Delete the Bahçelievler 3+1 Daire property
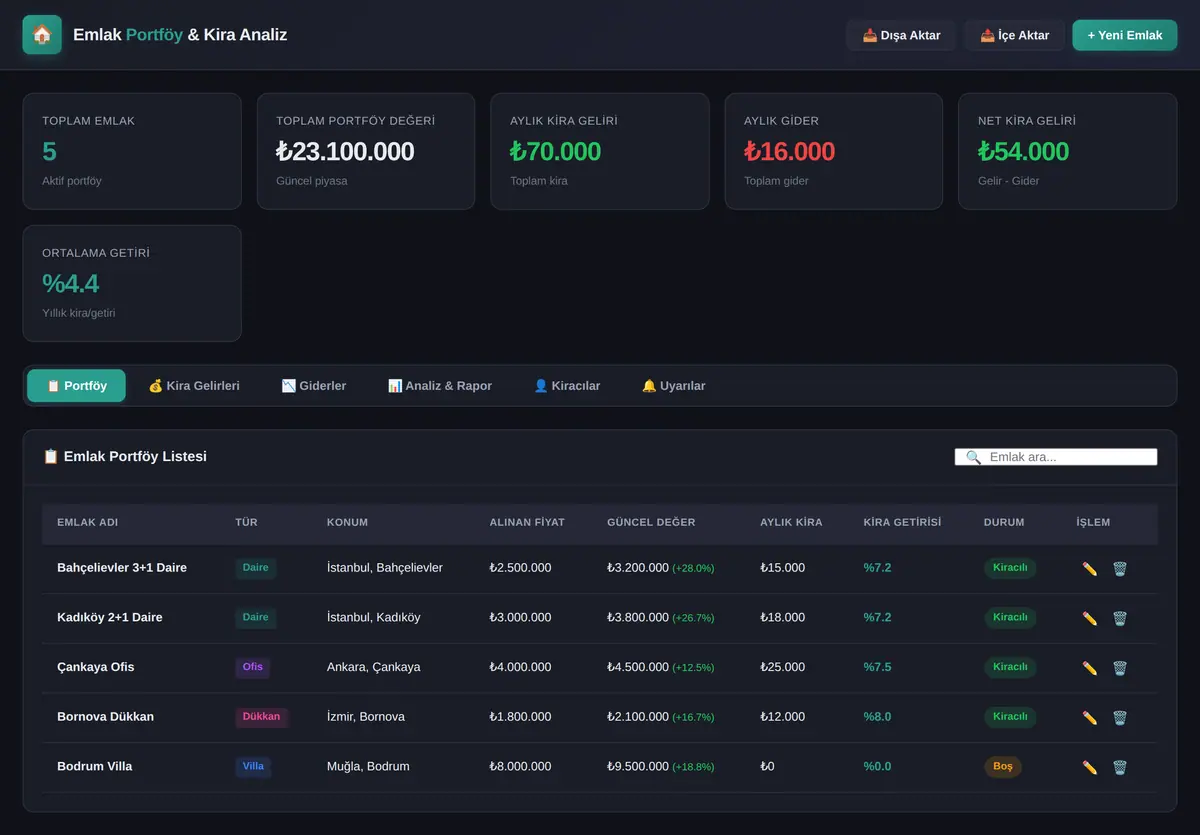The height and width of the screenshot is (835, 1200). pyautogui.click(x=1120, y=569)
